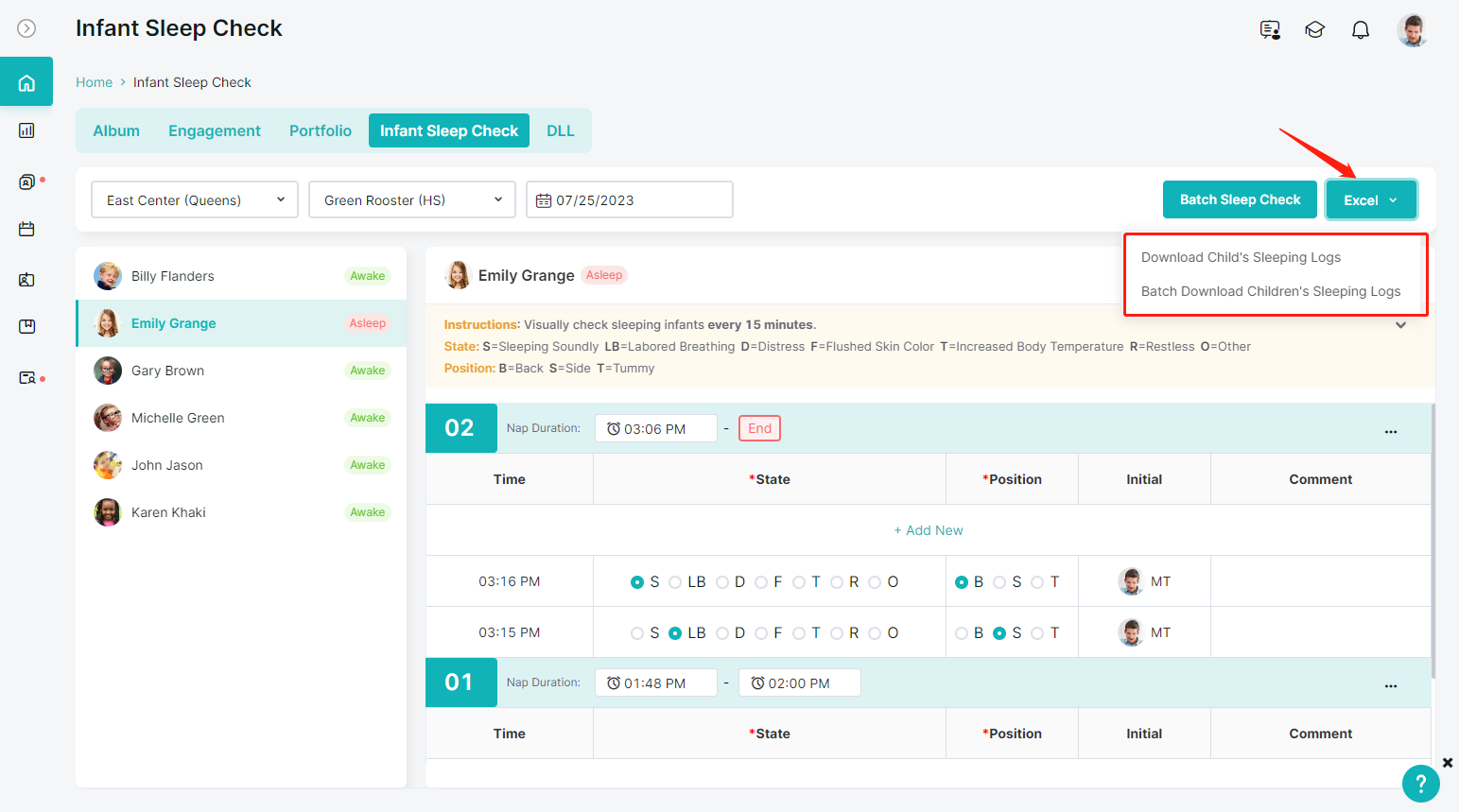Viewport: 1459px width, 812px height.
Task: Select state LB in the 03:16 PM row
Action: tap(675, 582)
